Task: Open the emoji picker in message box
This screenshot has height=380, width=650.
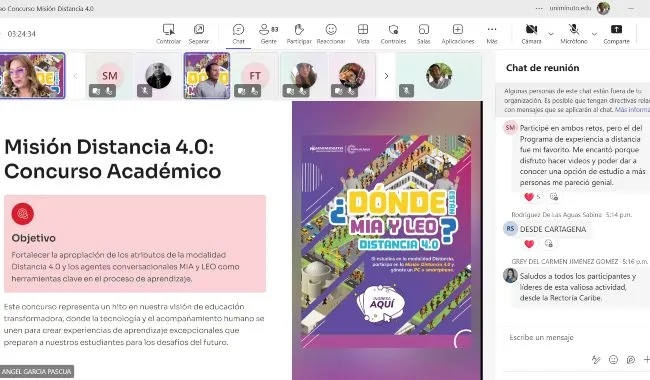Action: (x=613, y=360)
